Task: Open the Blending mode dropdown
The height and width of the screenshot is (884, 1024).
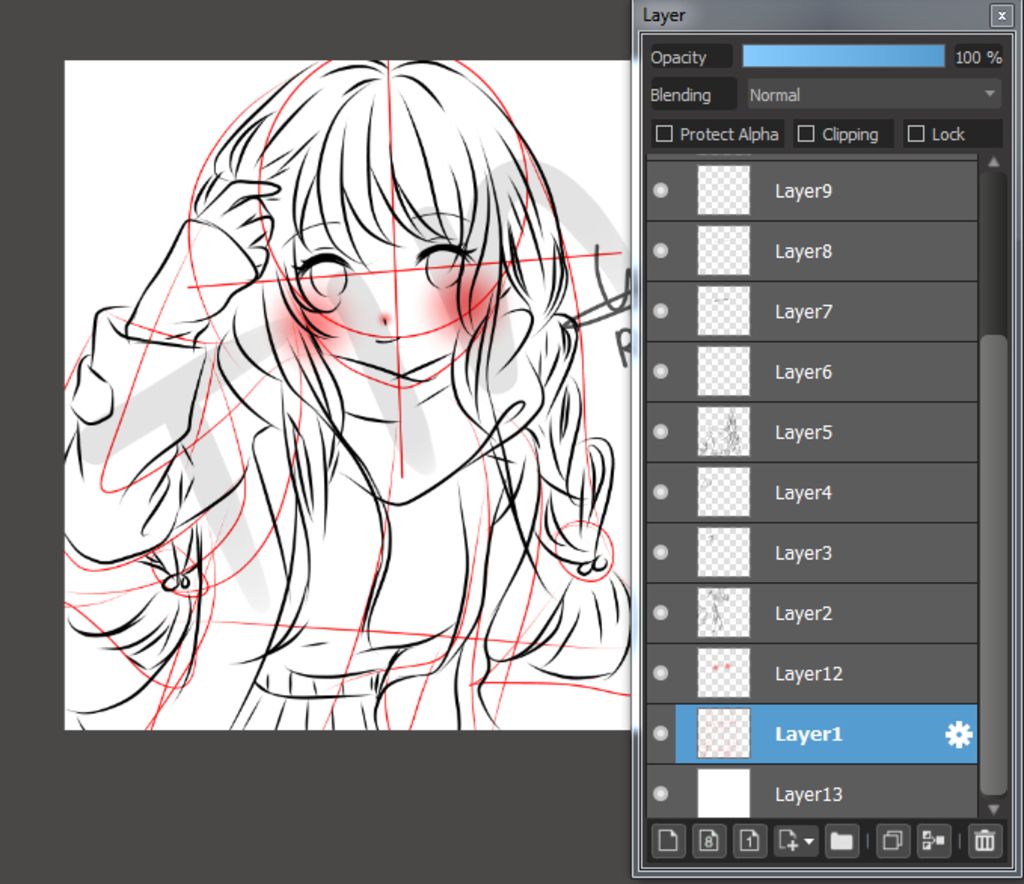Action: pyautogui.click(x=874, y=95)
